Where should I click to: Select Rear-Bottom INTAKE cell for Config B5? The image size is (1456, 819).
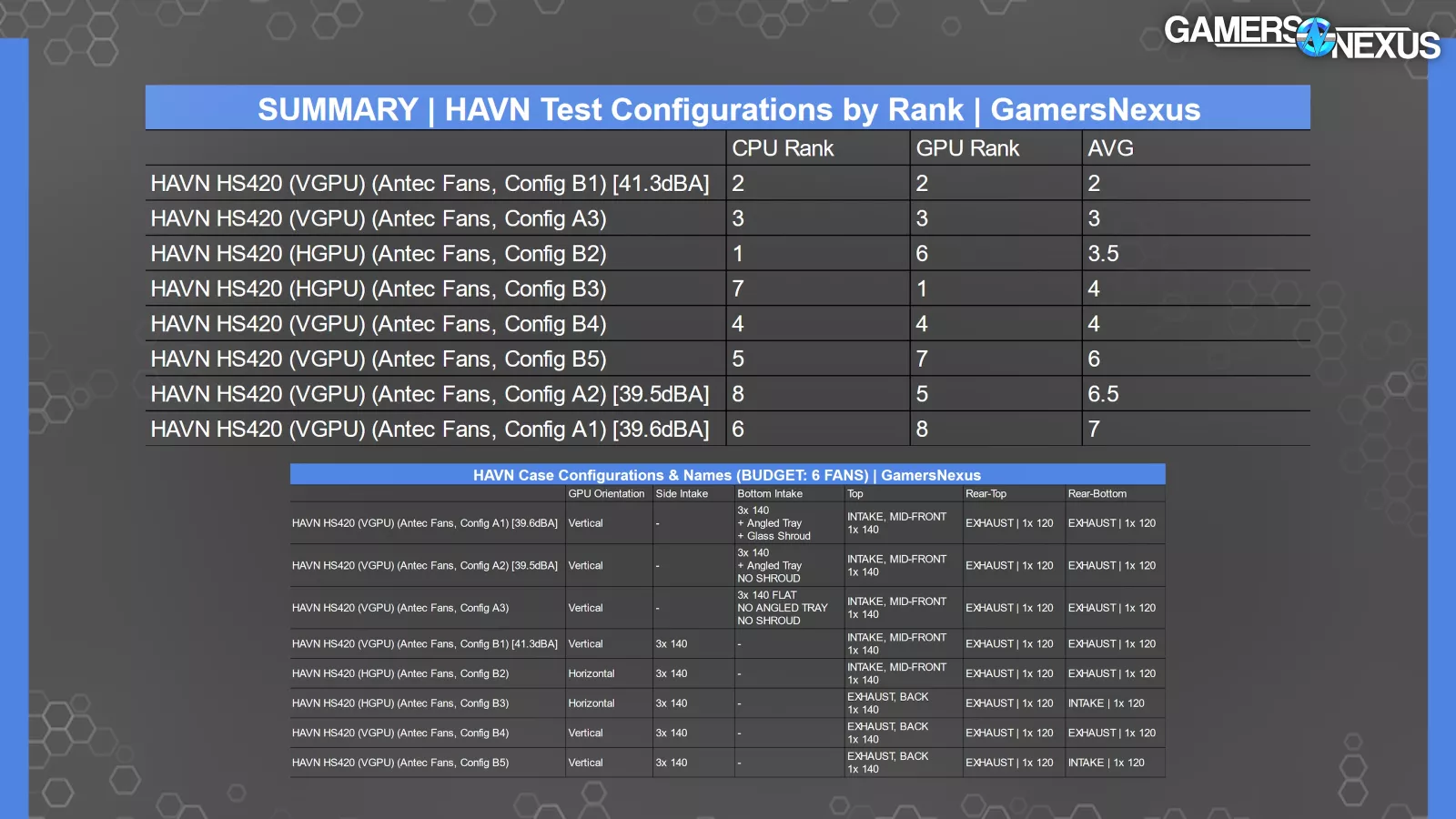click(1106, 763)
